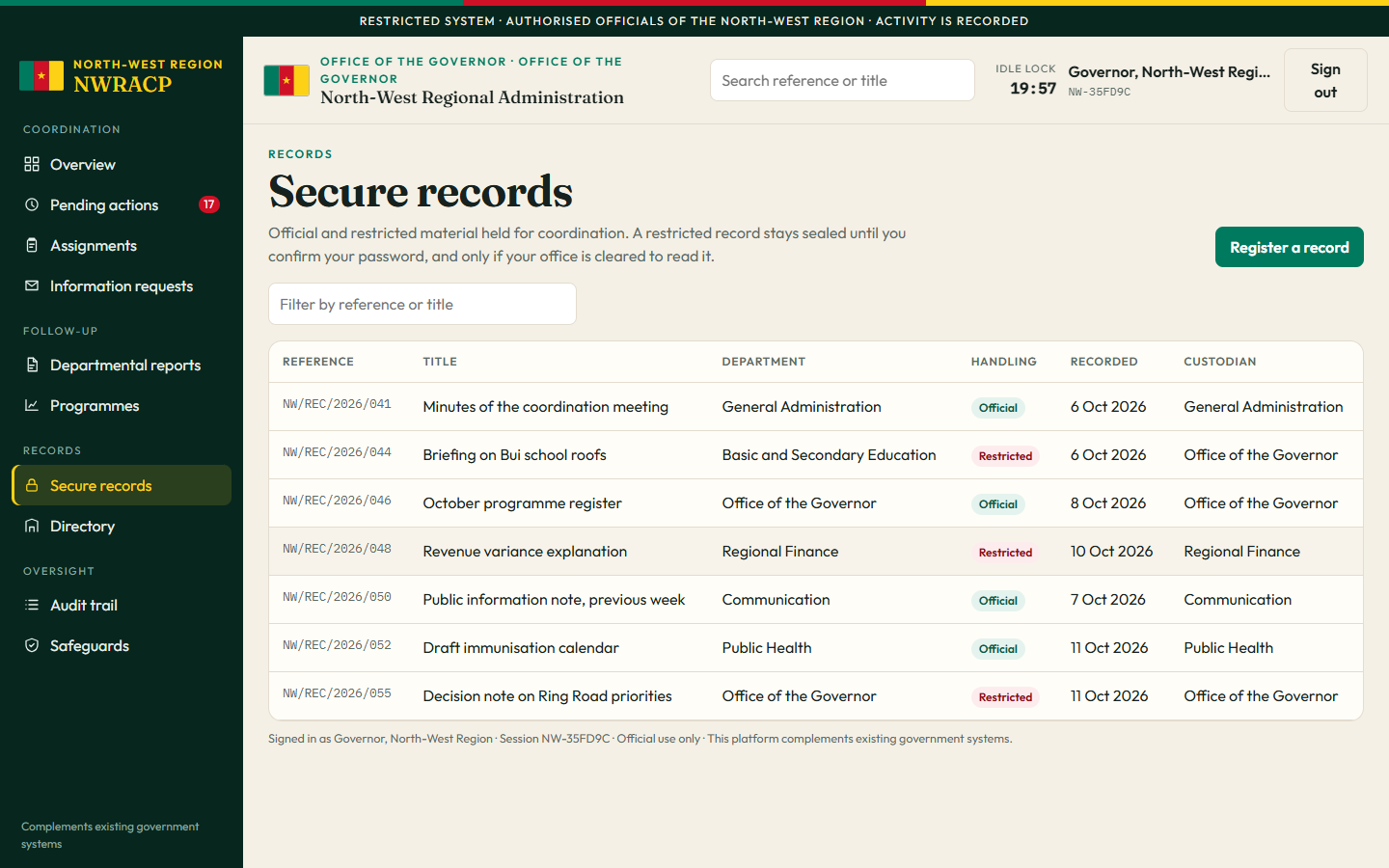The image size is (1389, 868).
Task: Click the HANDLING column header
Action: (x=1004, y=362)
